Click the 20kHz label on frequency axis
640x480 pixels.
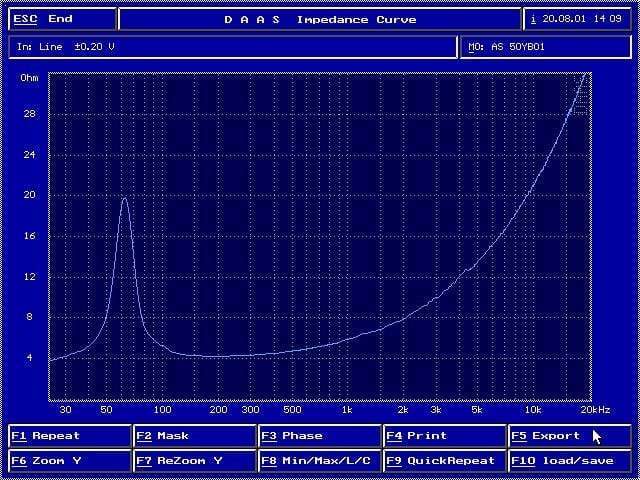(x=595, y=410)
